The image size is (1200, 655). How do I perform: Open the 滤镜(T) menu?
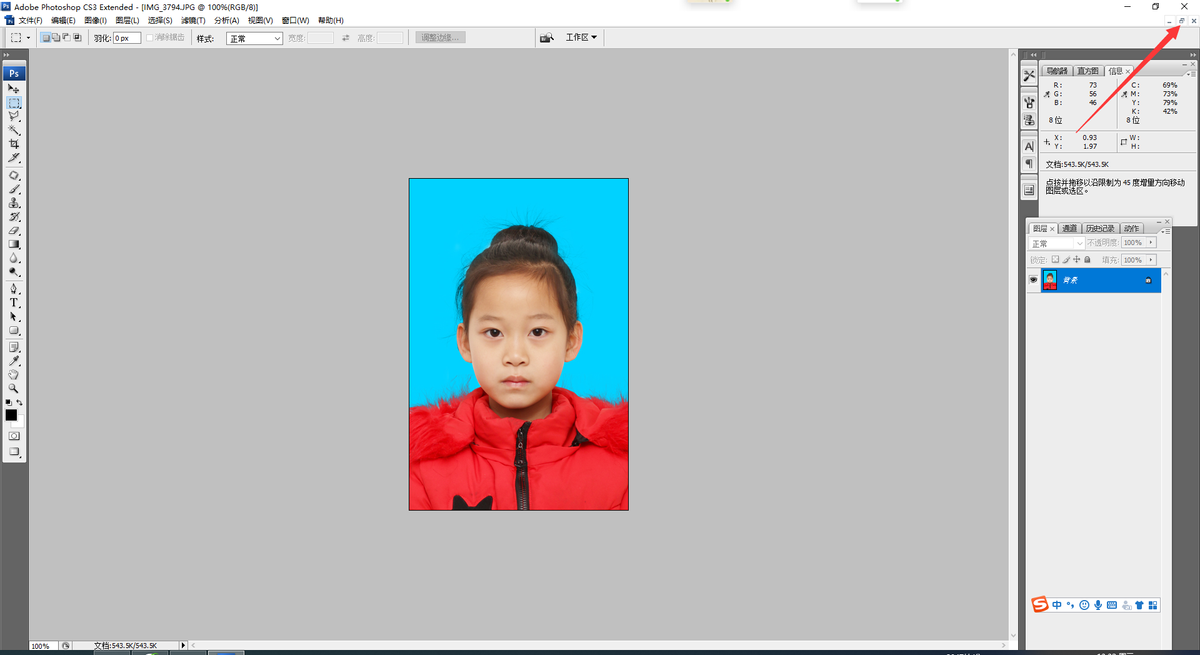[193, 20]
